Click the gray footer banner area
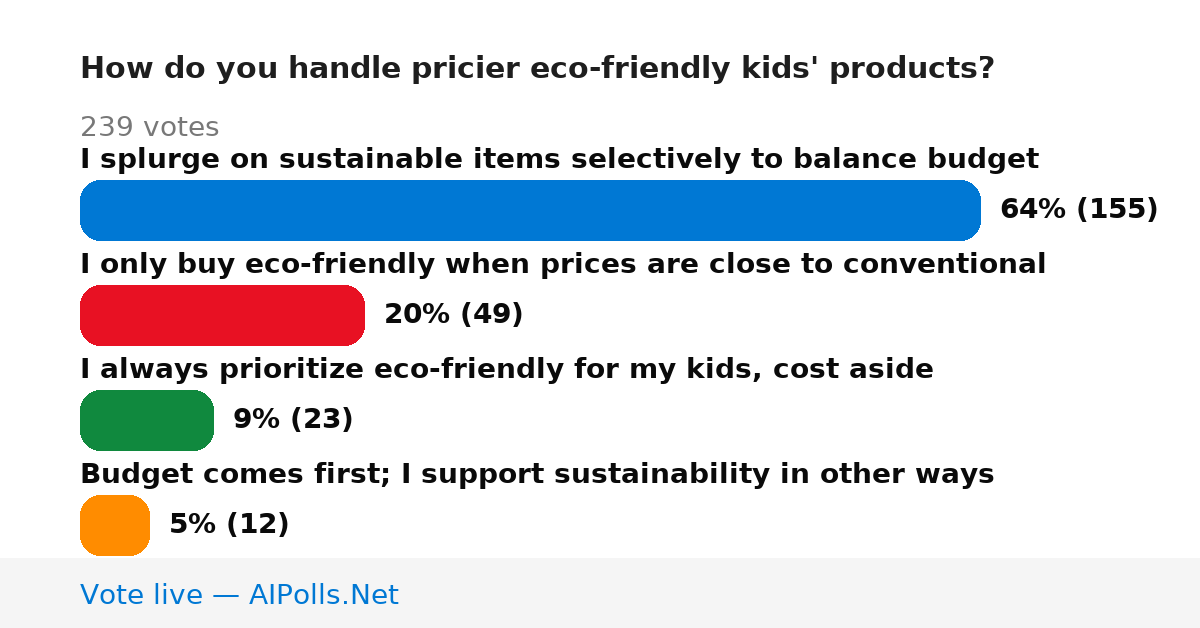The height and width of the screenshot is (628, 1200). tap(600, 593)
